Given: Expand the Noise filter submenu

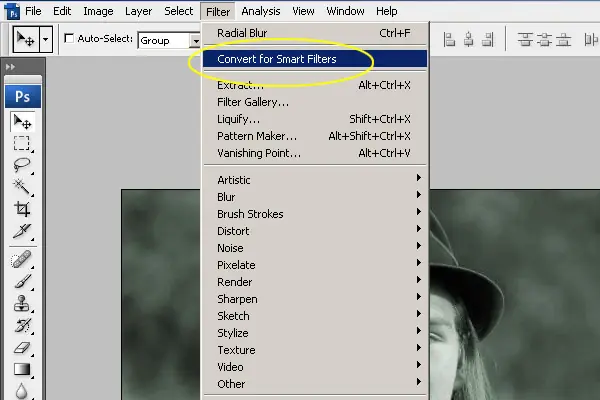Looking at the screenshot, I should click(x=315, y=248).
